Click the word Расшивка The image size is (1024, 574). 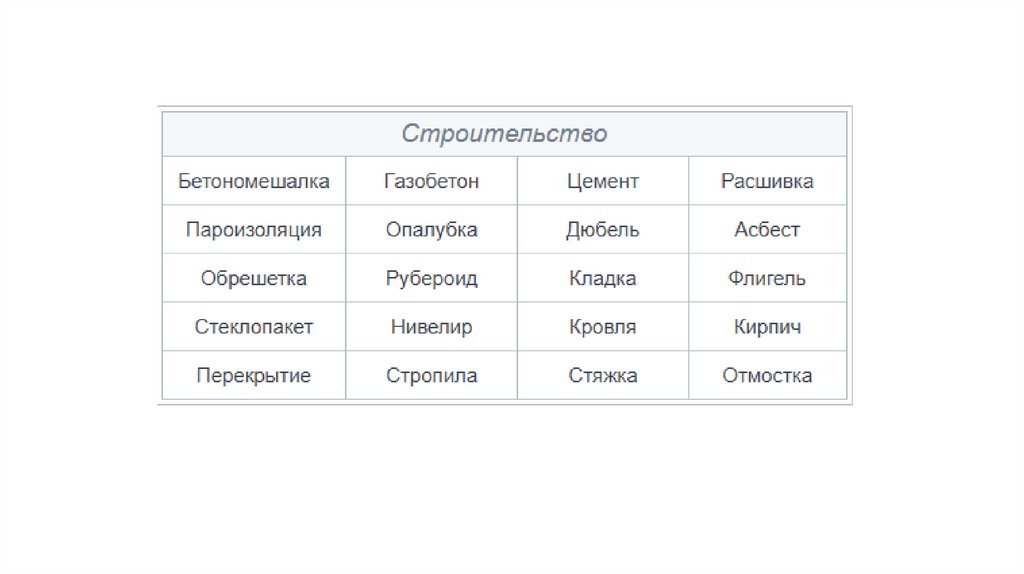click(767, 181)
